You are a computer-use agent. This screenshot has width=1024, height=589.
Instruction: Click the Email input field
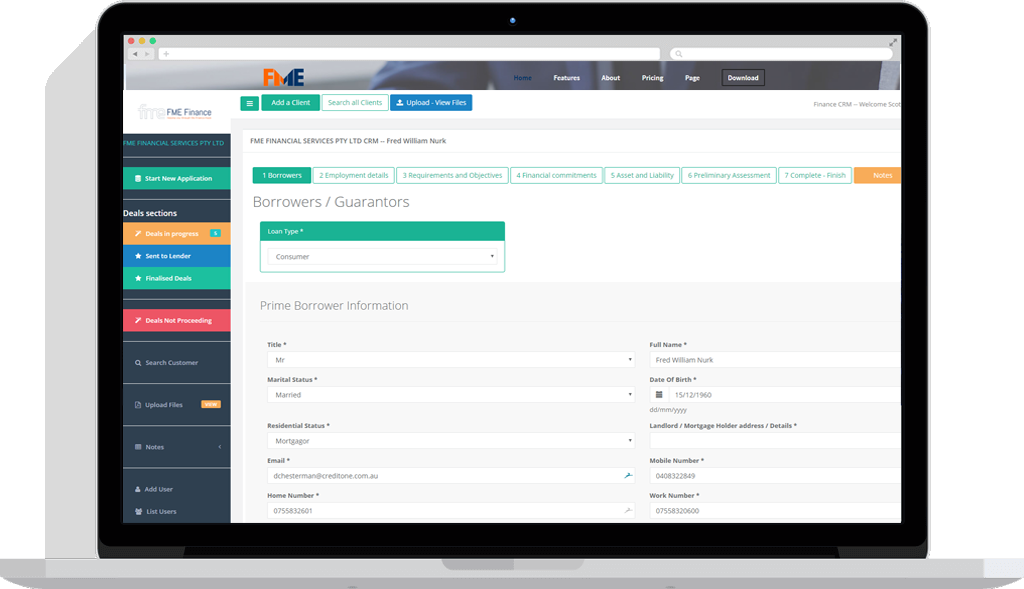point(451,475)
